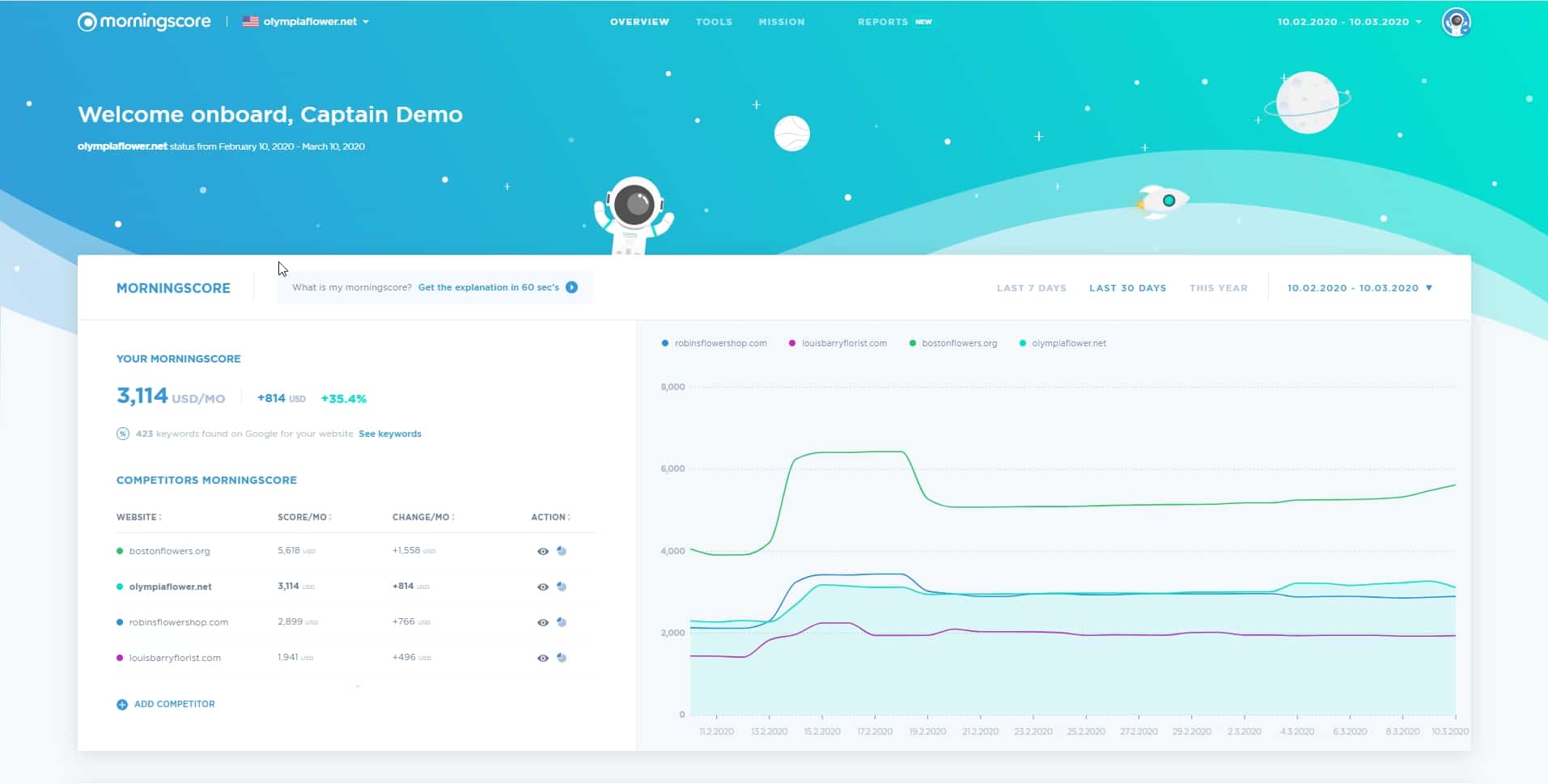Open bostonflowers.org competitor row
The height and width of the screenshot is (784, 1548).
pyautogui.click(x=356, y=551)
